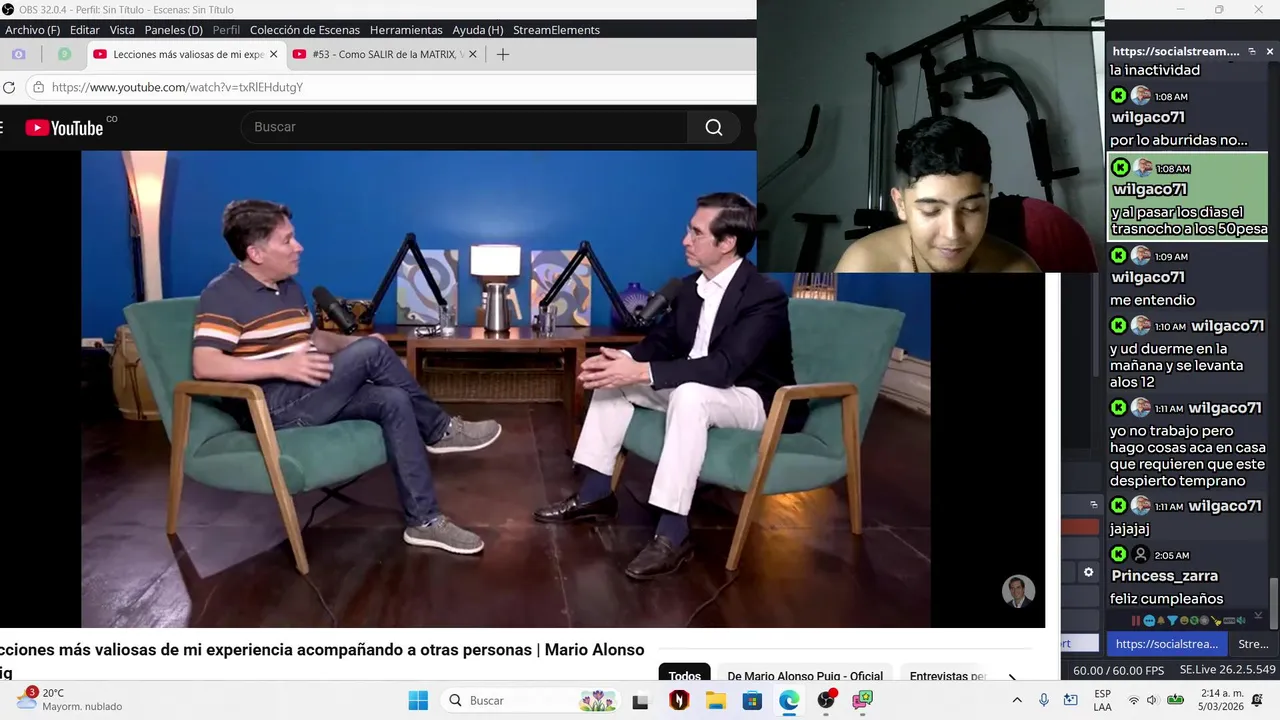The image size is (1280, 720).
Task: Open the weather widget '20°C Mayorm. nublado'
Action: (70, 699)
